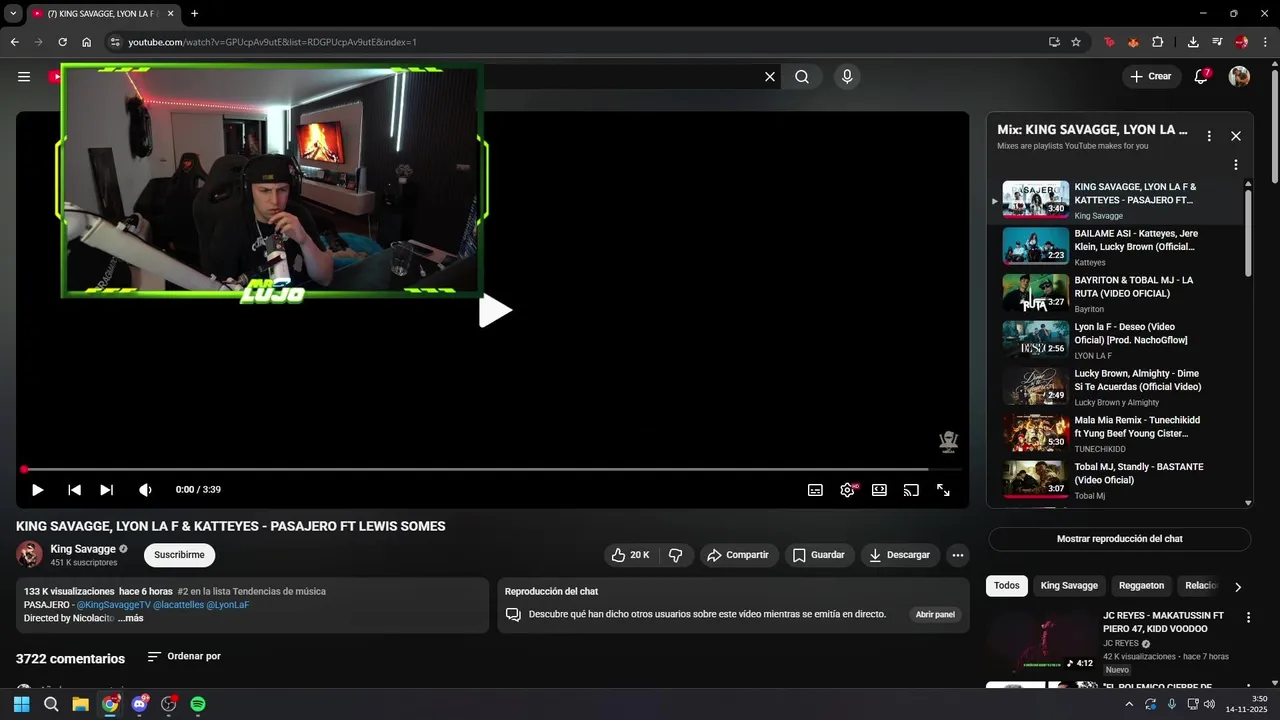Seek on the video progress bar
Image resolution: width=1280 pixels, height=720 pixels.
tap(492, 469)
